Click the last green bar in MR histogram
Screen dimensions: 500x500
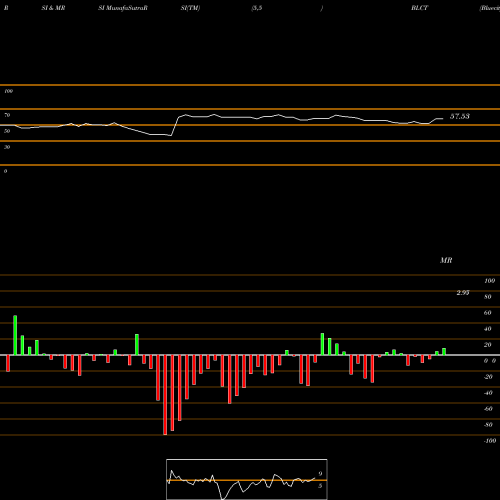pos(444,352)
